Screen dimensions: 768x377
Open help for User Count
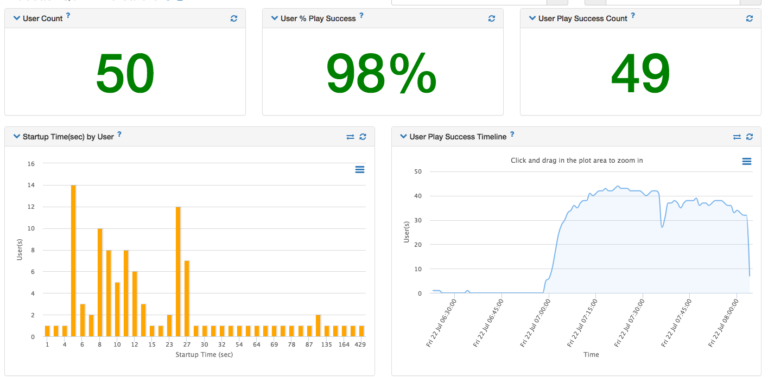click(x=68, y=16)
